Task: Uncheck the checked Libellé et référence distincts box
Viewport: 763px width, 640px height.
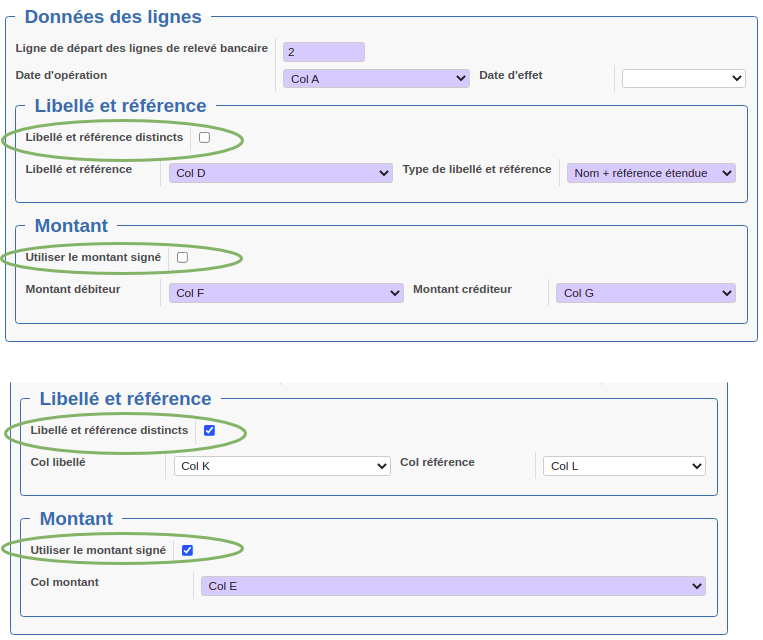Action: [209, 430]
